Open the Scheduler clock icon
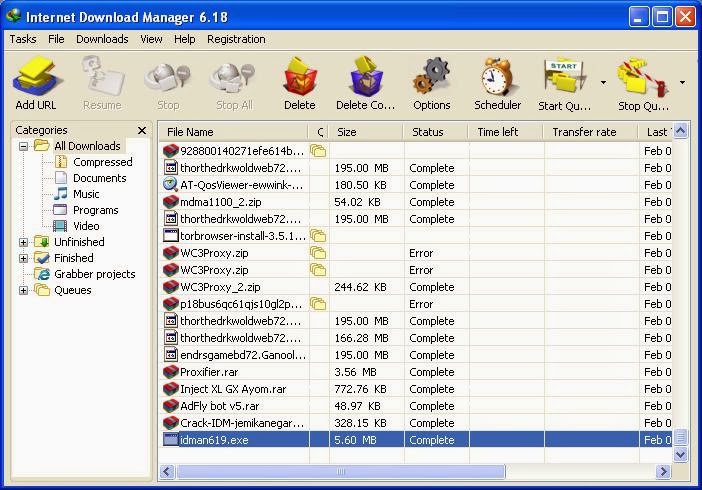The height and width of the screenshot is (490, 702). point(497,77)
